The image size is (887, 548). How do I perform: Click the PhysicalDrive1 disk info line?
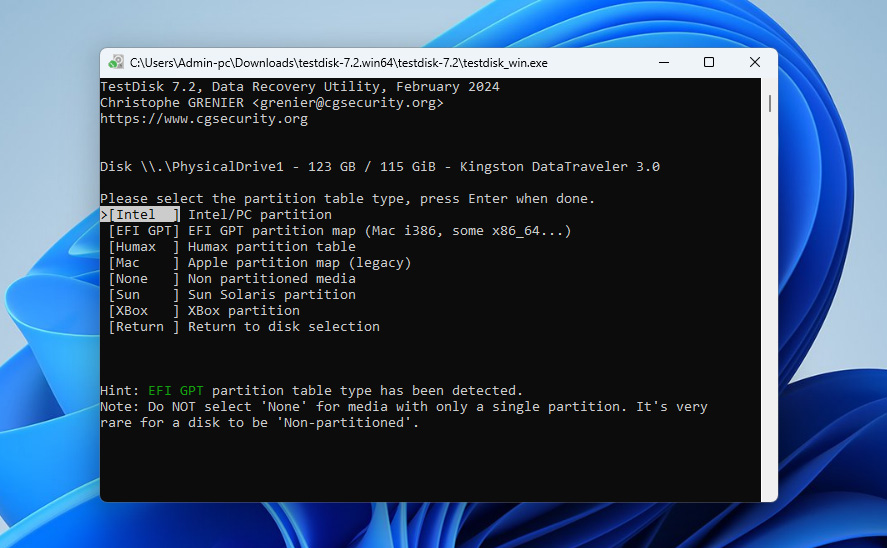(x=380, y=167)
